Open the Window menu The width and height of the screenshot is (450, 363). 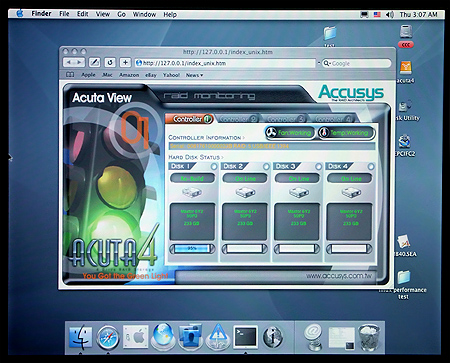tap(144, 14)
